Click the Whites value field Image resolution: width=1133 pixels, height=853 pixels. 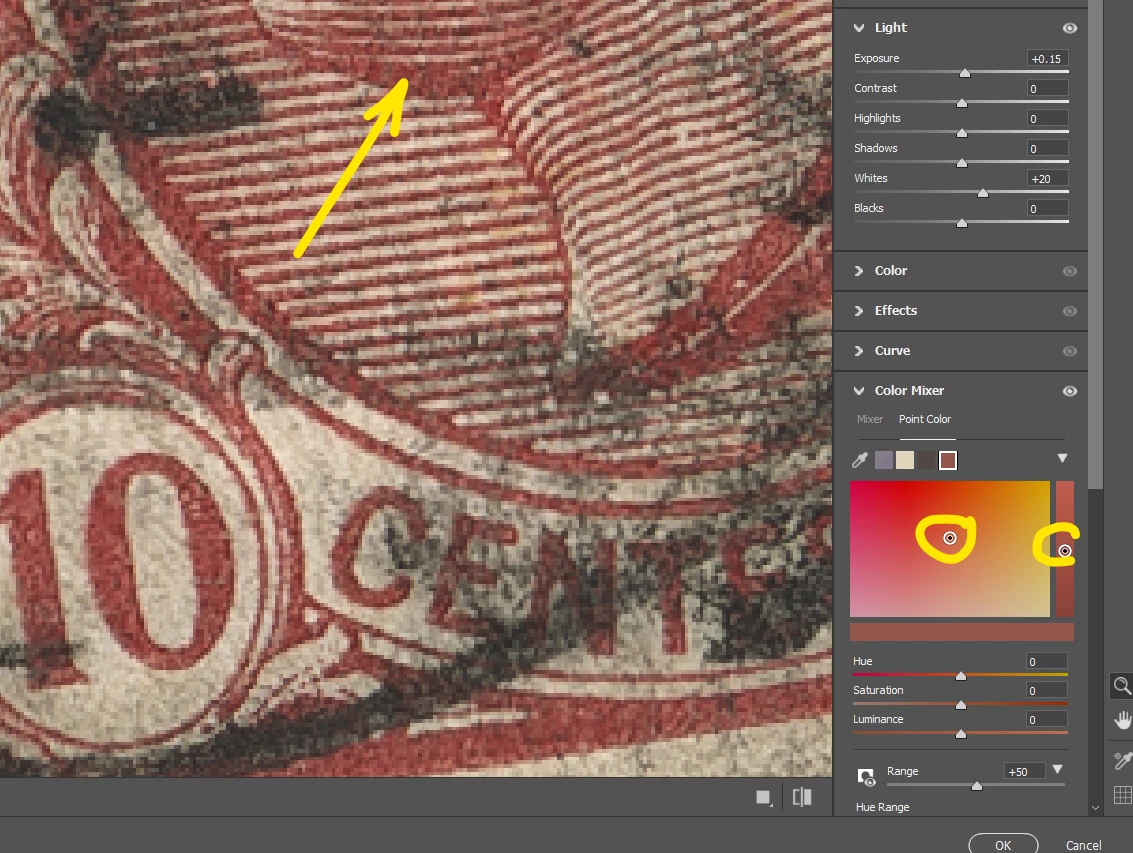tap(1047, 179)
